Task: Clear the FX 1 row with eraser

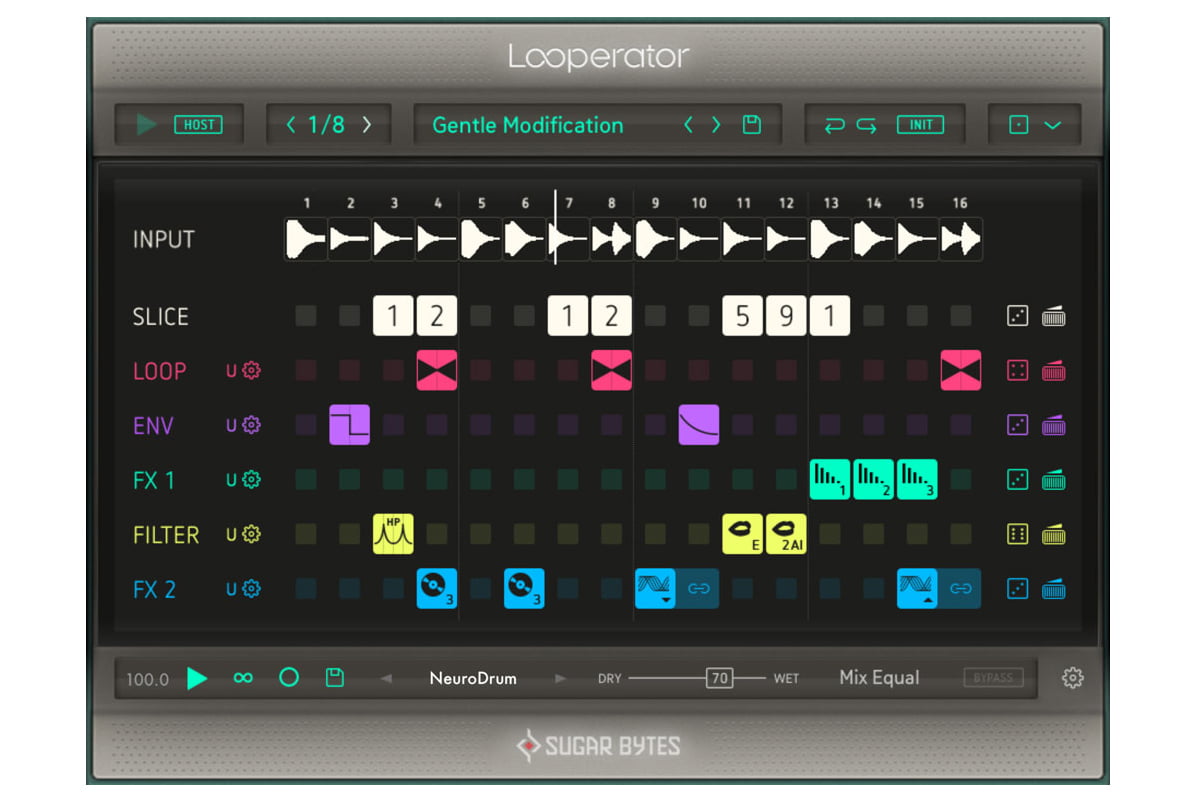Action: pos(1053,480)
